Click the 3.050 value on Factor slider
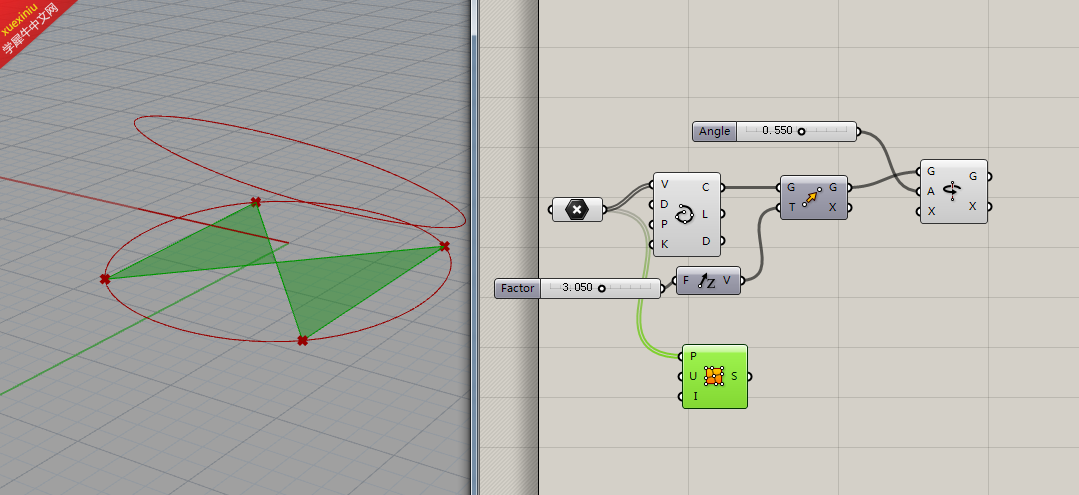This screenshot has width=1079, height=495. (x=577, y=288)
